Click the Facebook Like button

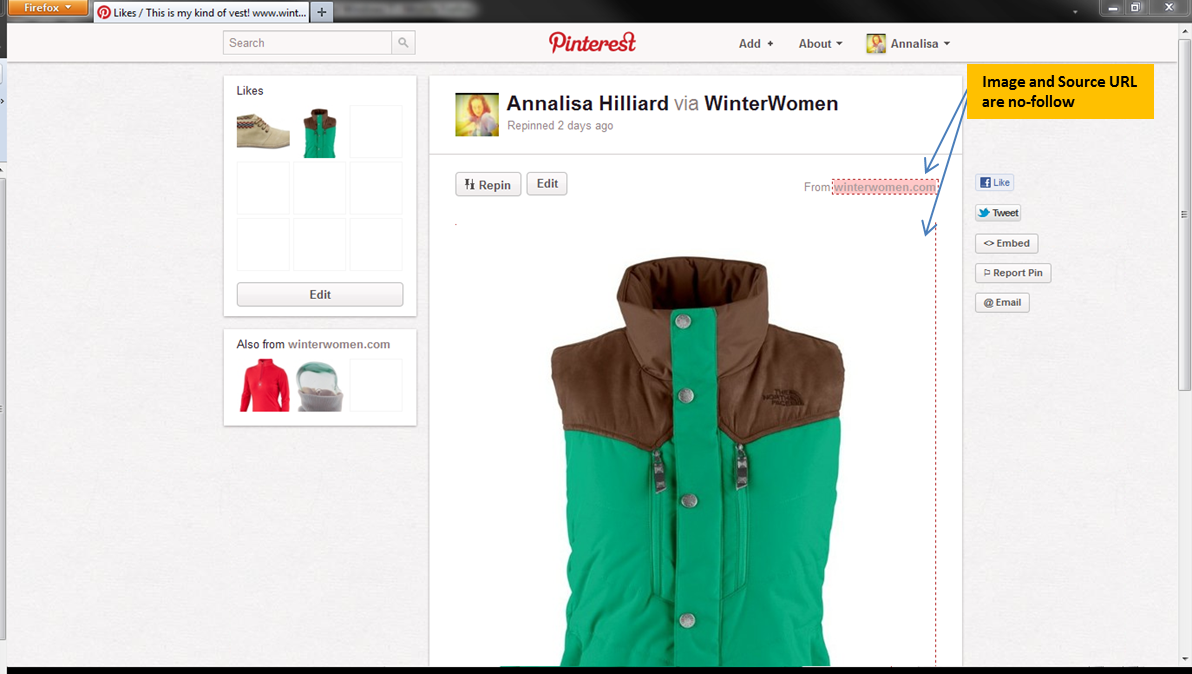[x=994, y=182]
